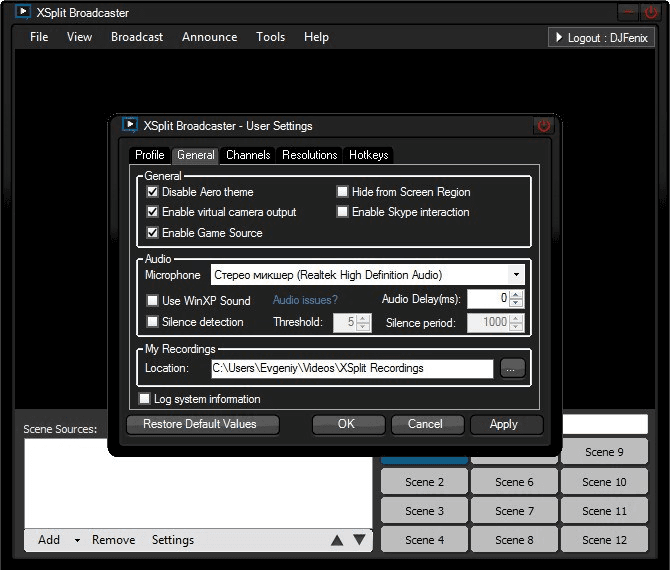Open the Tools menu
670x570 pixels.
click(x=270, y=37)
